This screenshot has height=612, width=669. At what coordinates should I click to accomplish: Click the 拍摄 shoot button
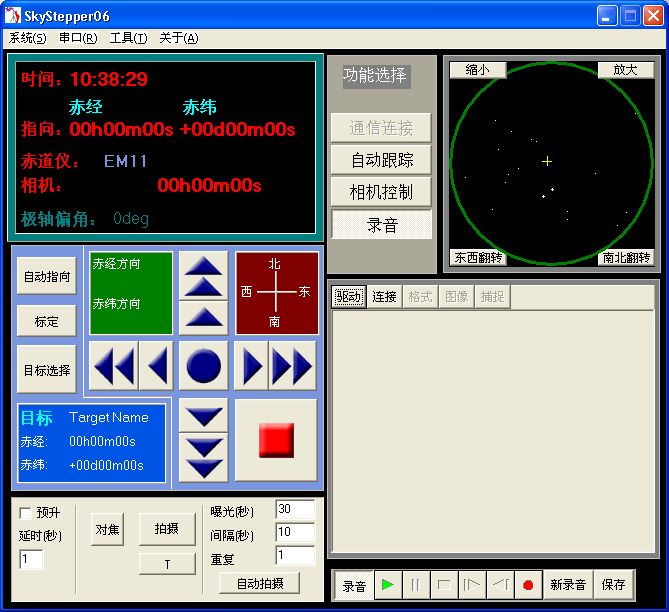tap(167, 529)
